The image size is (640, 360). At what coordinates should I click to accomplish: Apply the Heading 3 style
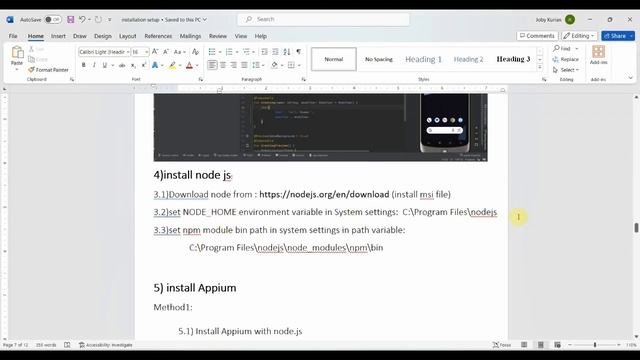(513, 59)
